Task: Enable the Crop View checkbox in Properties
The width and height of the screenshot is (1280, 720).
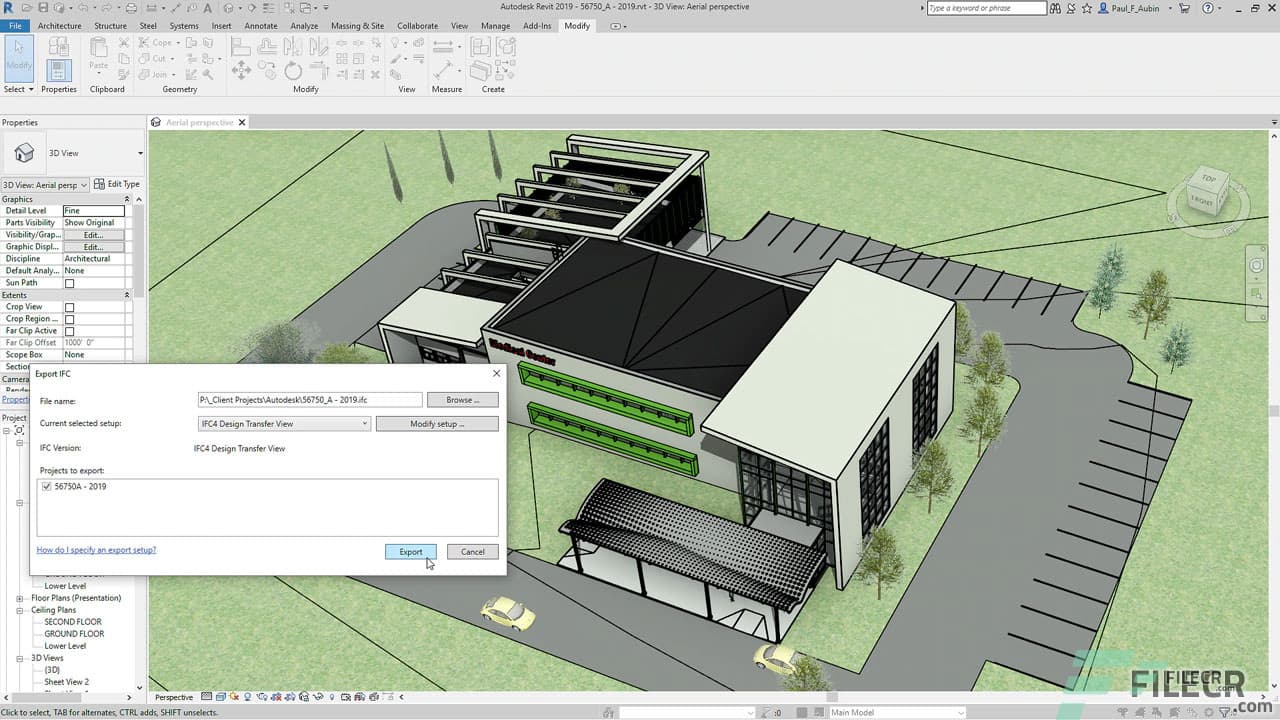Action: coord(67,307)
